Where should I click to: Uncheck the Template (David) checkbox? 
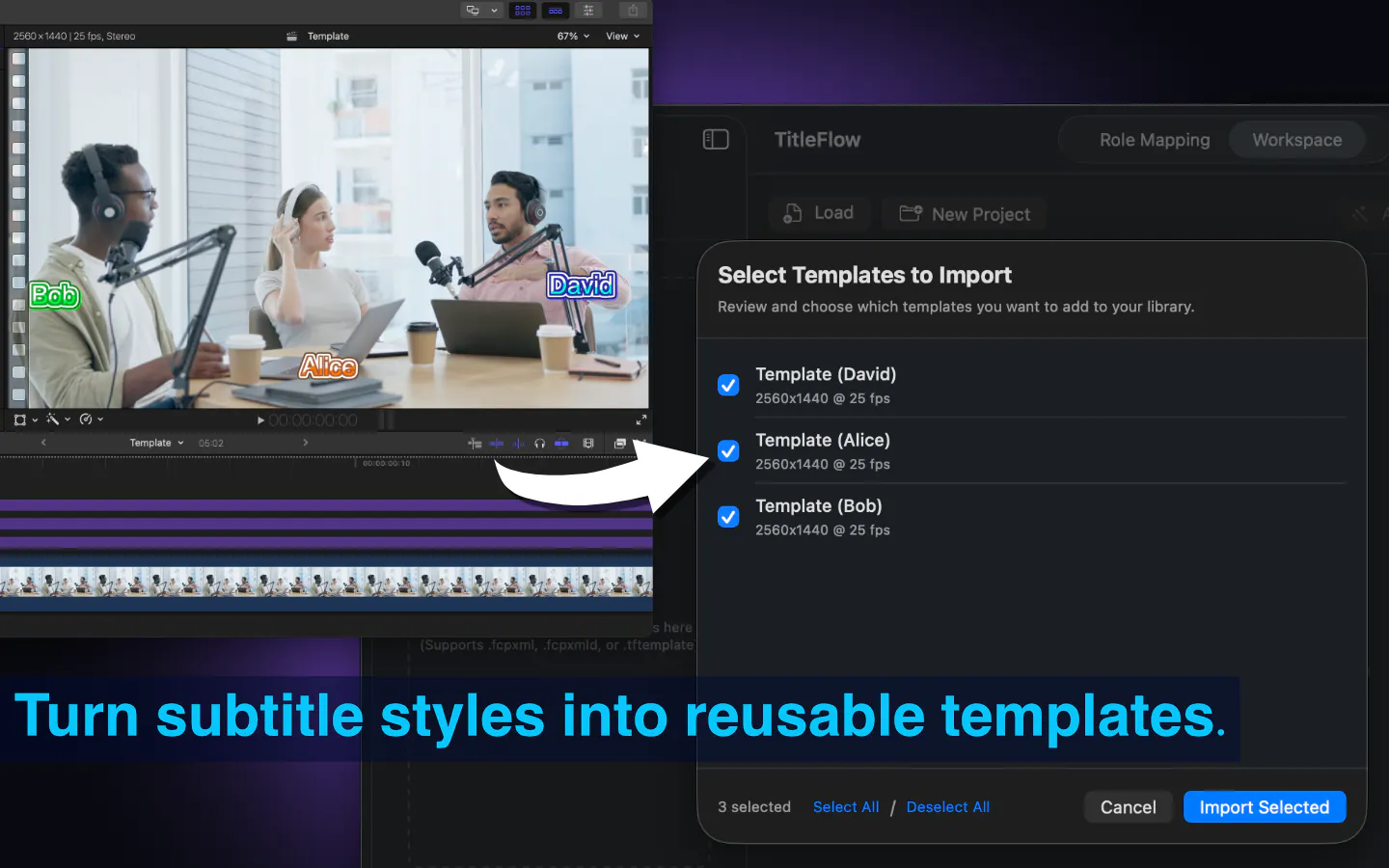[x=729, y=385]
